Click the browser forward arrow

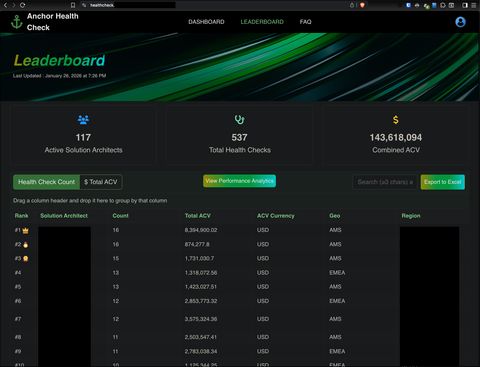(x=13, y=5)
